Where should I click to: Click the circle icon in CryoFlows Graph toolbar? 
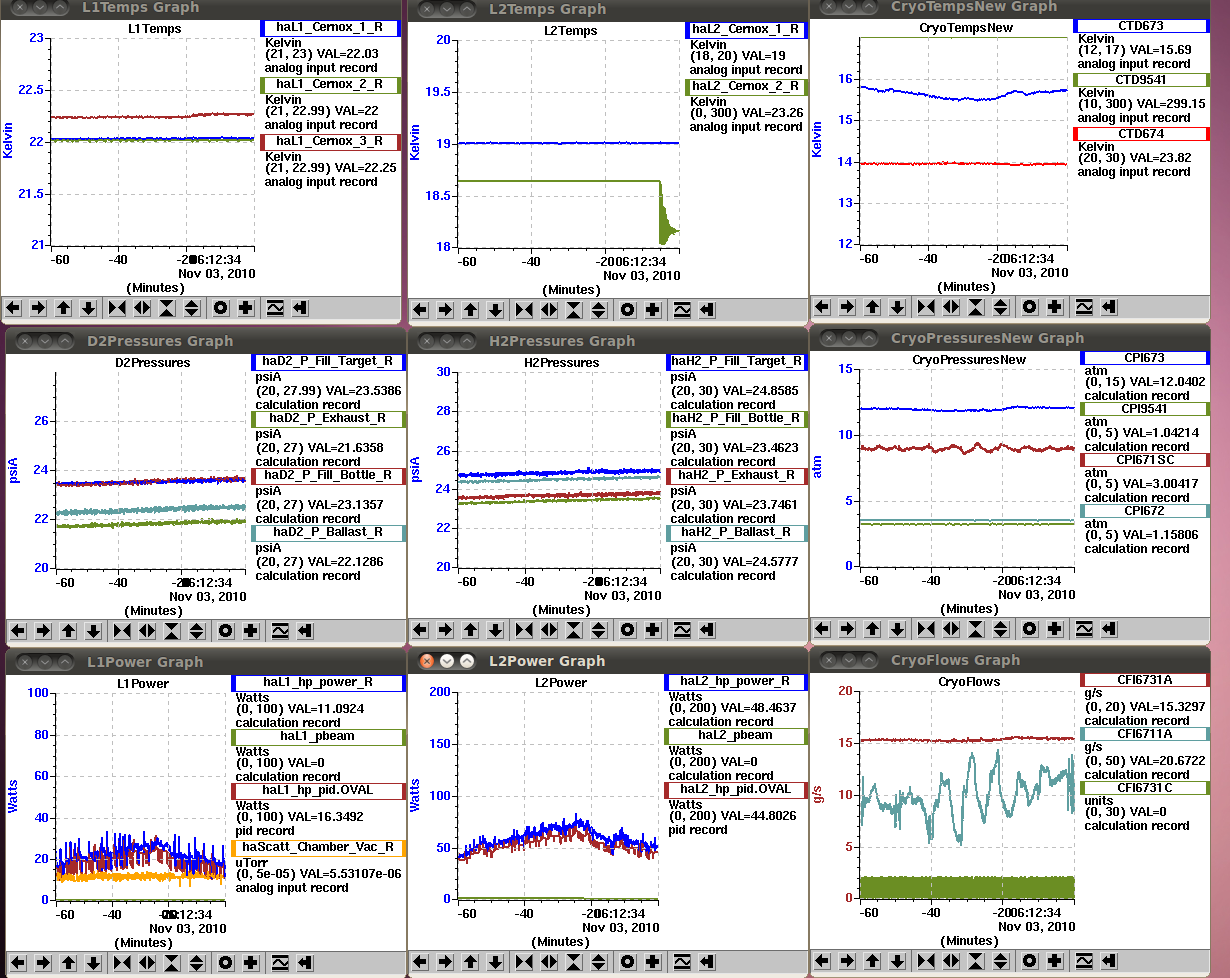1030,962
